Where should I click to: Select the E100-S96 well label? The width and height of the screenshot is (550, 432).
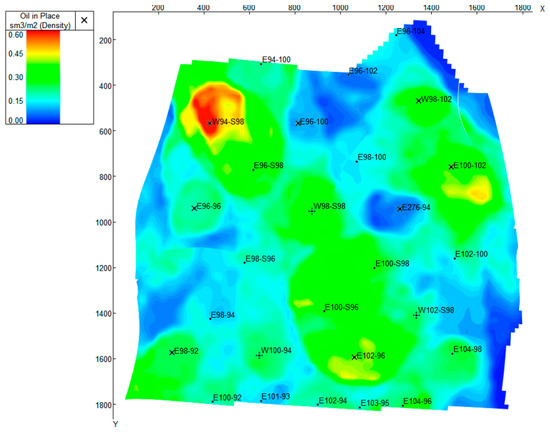pyautogui.click(x=341, y=308)
